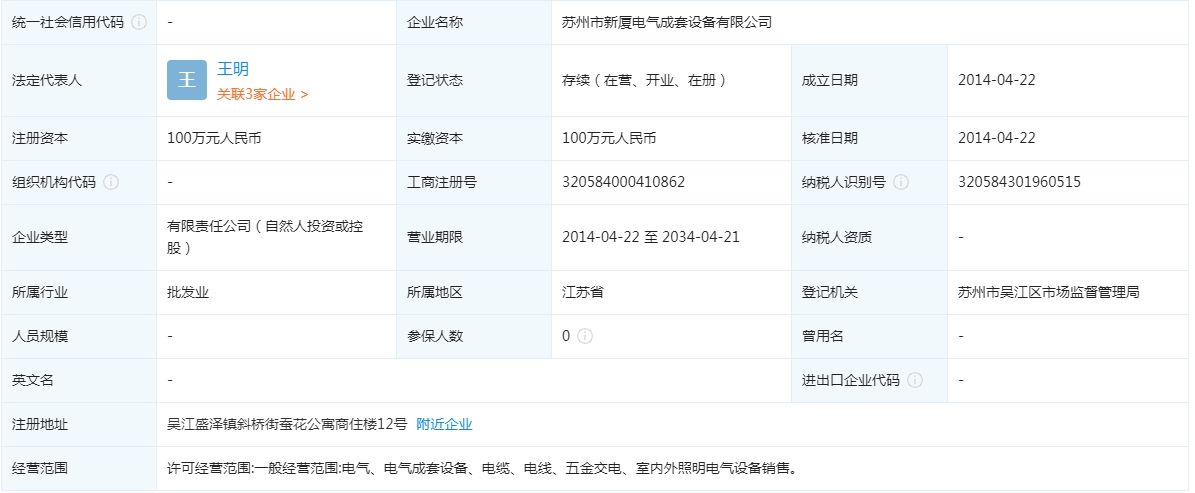Click info icon next to 组织机构代码

[111, 182]
